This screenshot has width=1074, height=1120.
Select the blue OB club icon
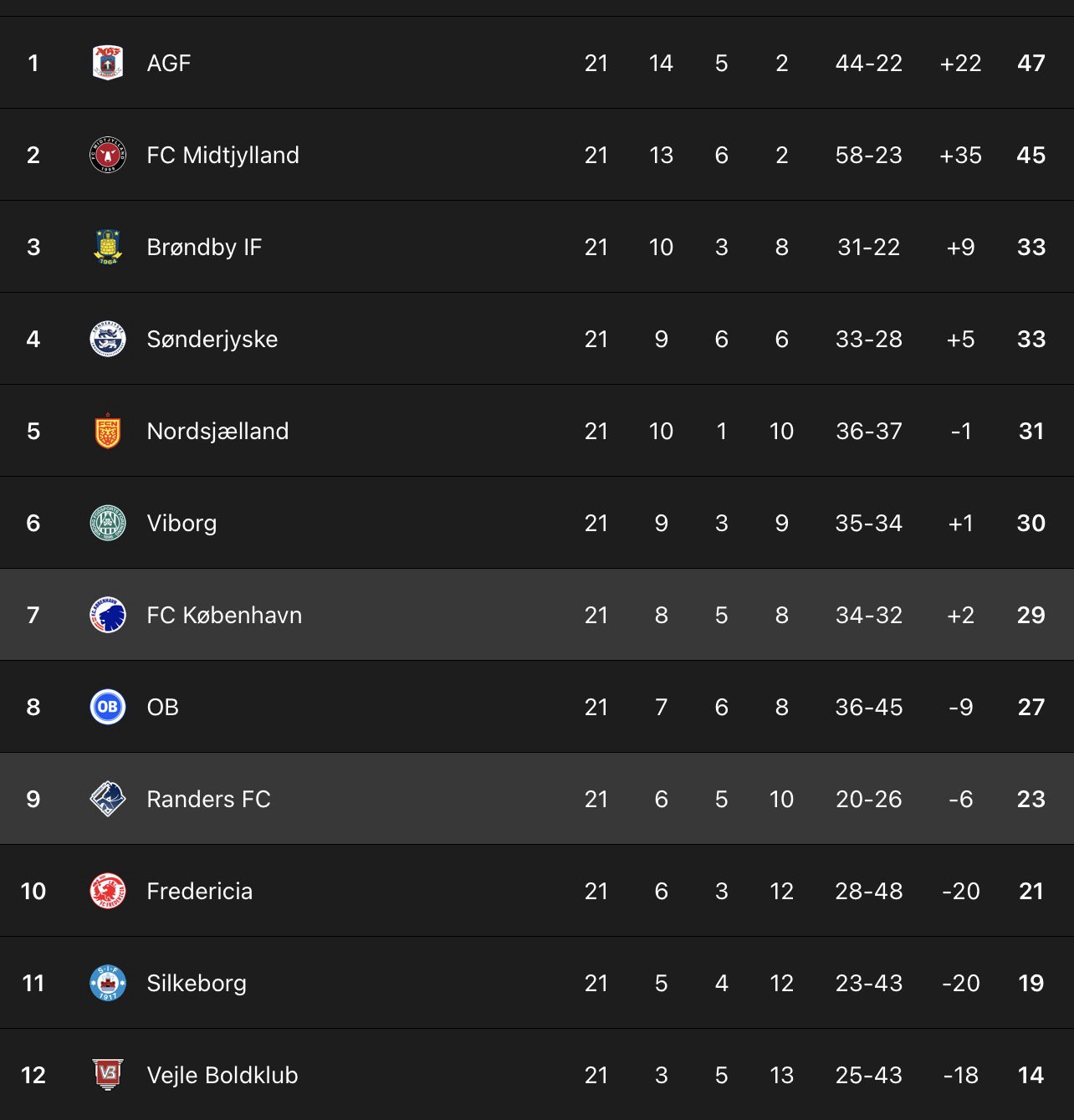pyautogui.click(x=108, y=707)
